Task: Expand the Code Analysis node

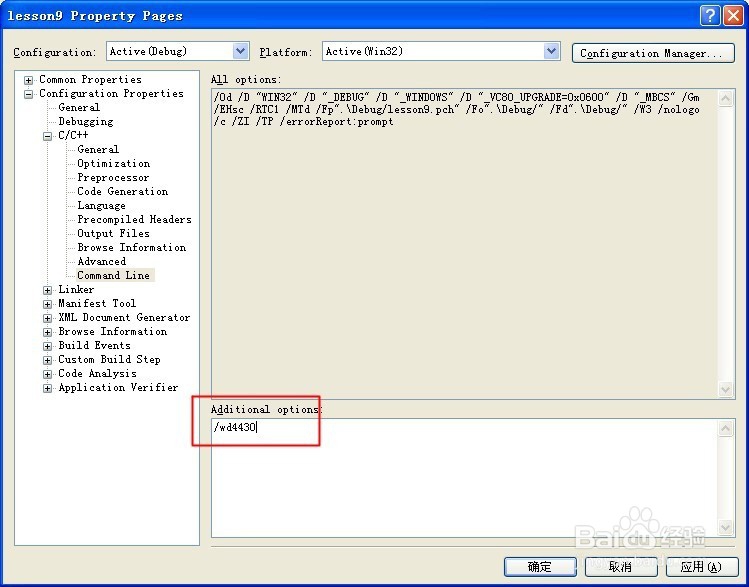Action: coord(47,374)
